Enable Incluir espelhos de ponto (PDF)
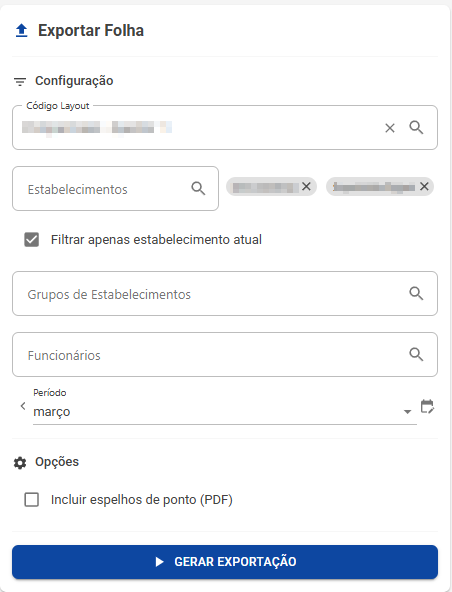The image size is (452, 592). pos(31,500)
